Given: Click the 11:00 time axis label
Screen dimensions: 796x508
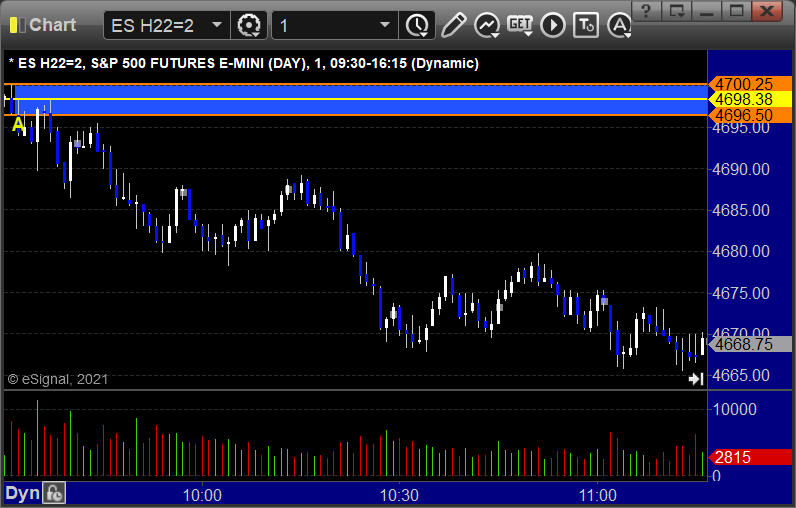Looking at the screenshot, I should (x=598, y=495).
